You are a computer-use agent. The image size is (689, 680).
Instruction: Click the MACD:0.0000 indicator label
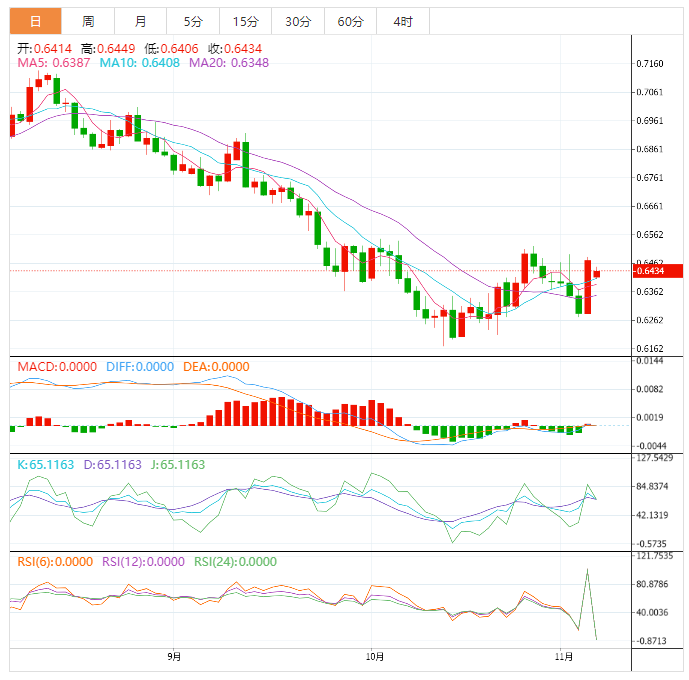(57, 367)
